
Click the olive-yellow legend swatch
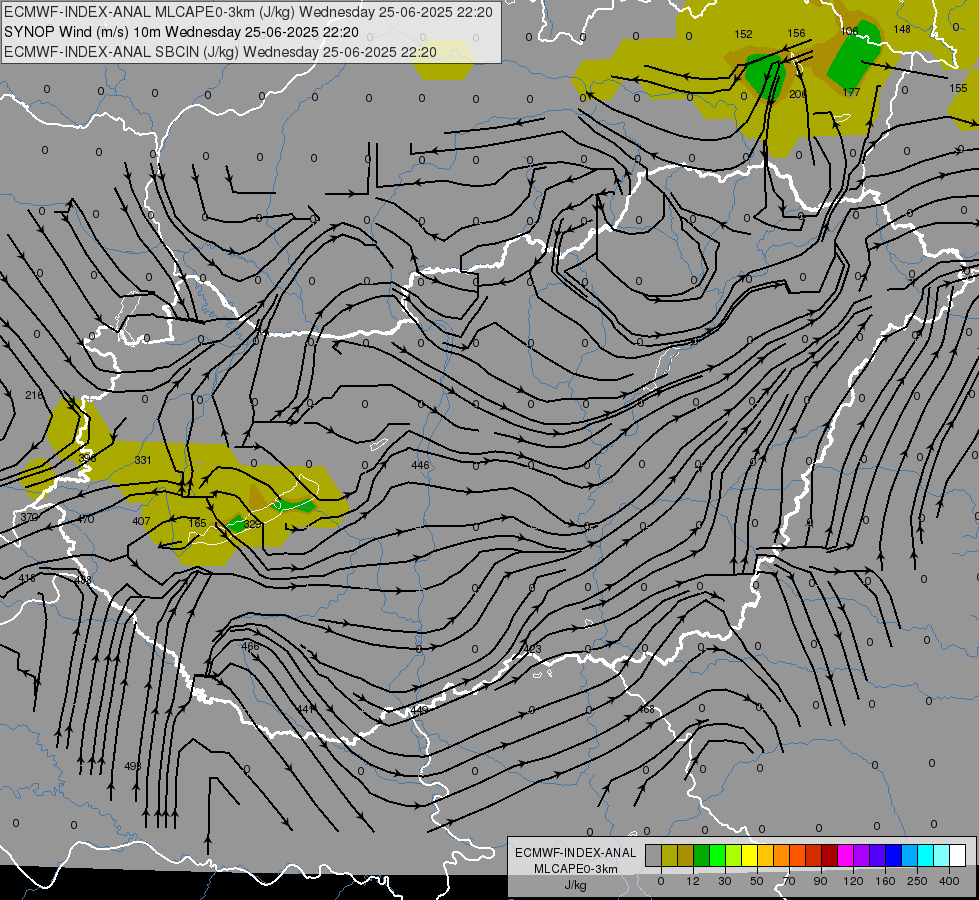(670, 855)
